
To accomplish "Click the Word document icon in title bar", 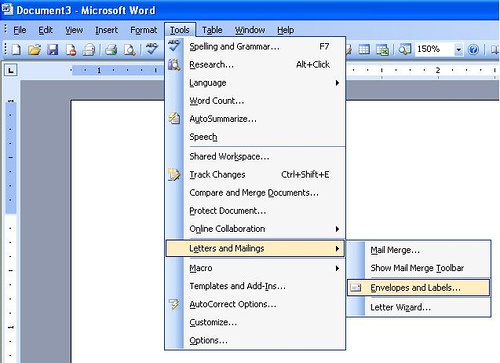I will tap(7, 10).
